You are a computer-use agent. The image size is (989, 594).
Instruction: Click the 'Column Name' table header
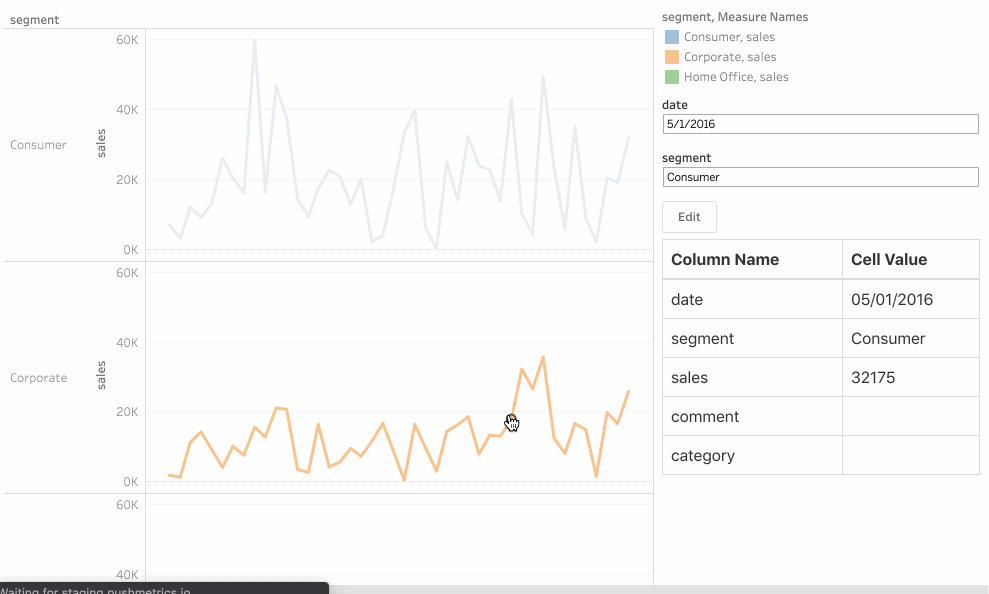(x=725, y=259)
